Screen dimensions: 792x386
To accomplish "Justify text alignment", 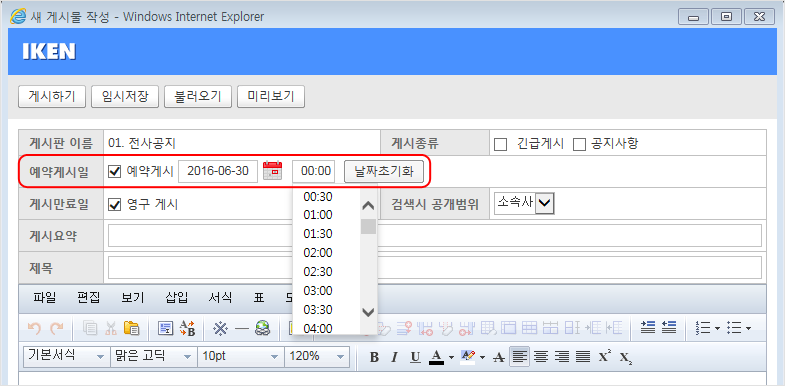I will click(x=583, y=357).
